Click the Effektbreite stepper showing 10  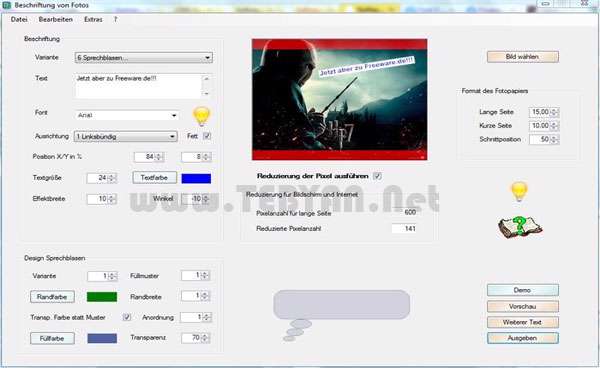tap(102, 199)
